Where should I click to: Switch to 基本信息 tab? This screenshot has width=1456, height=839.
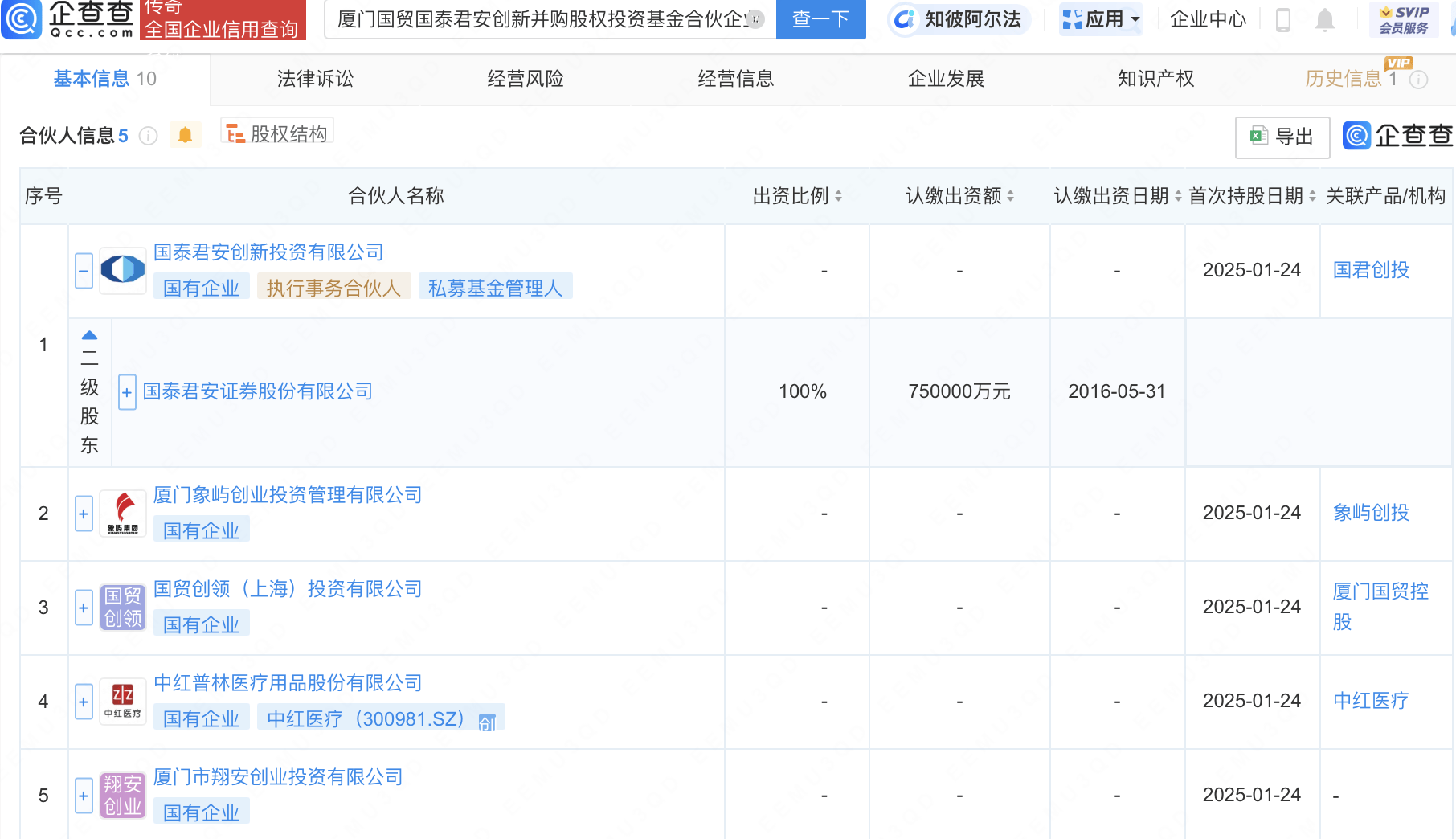click(105, 79)
